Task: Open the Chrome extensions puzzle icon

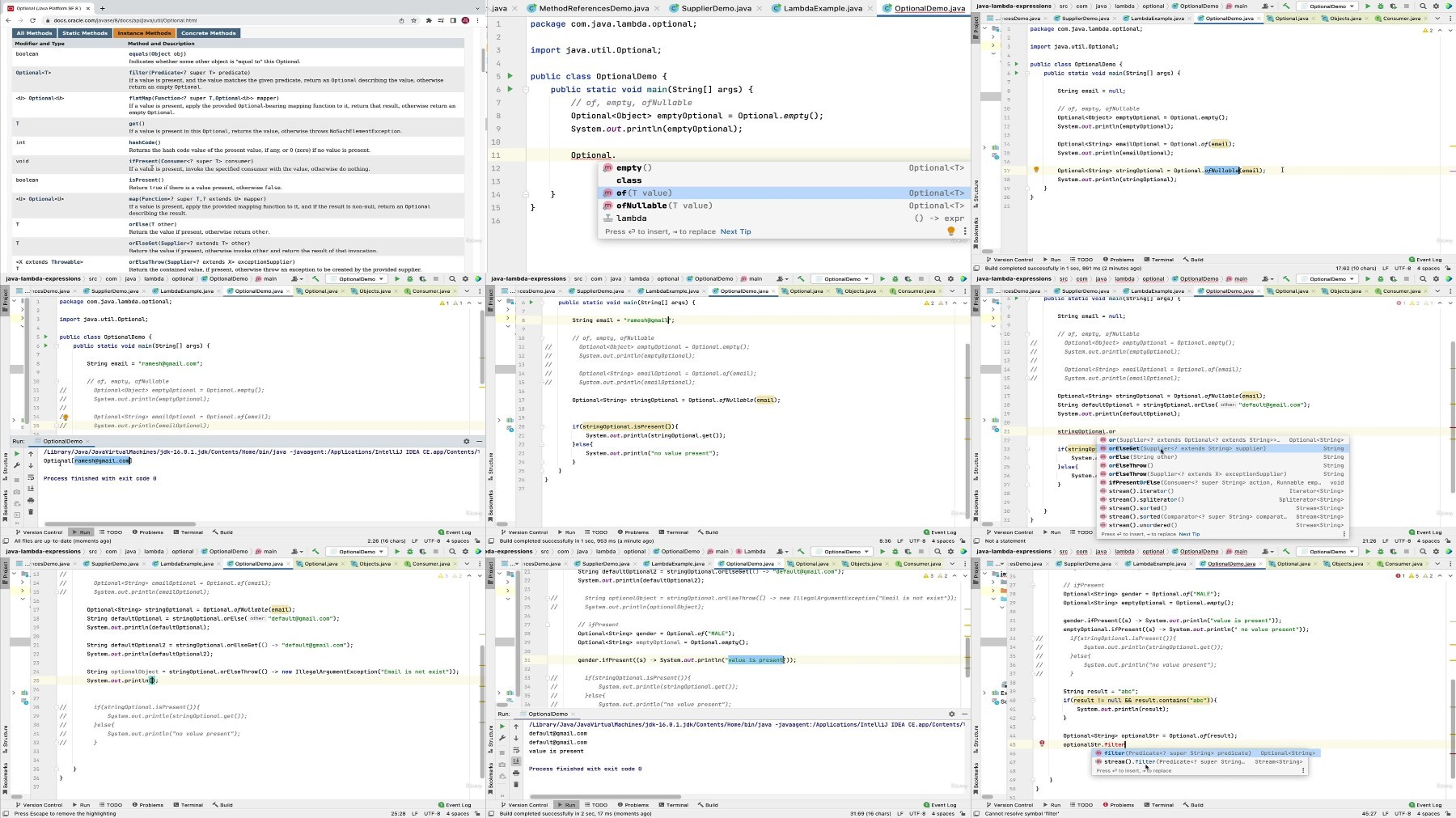Action: point(429,20)
